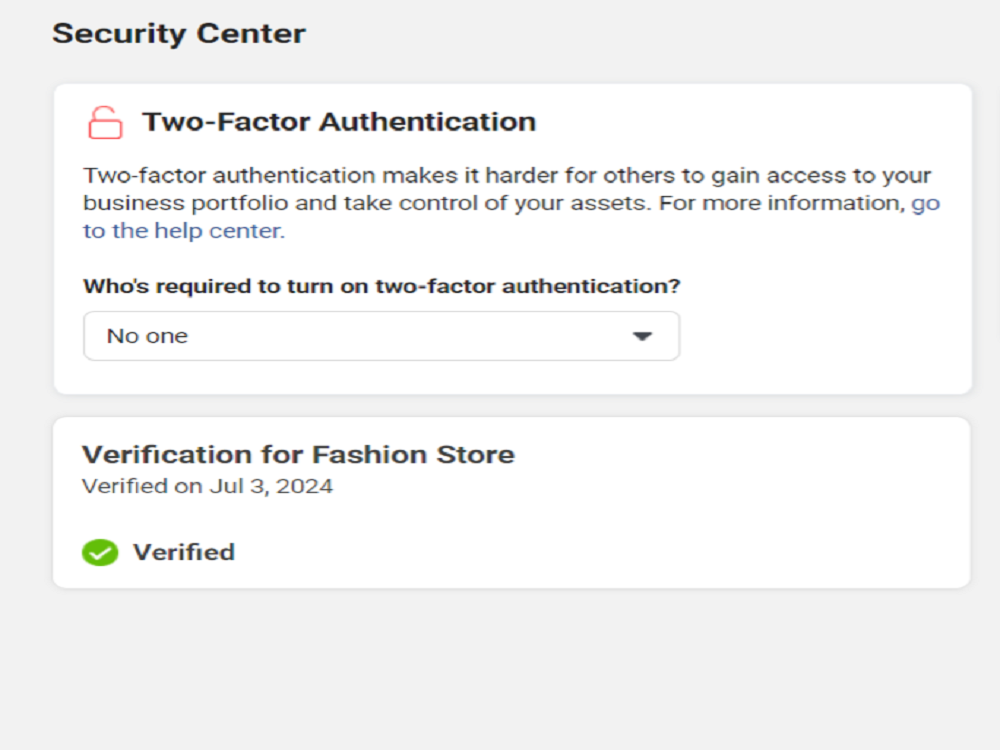Click the word "go" starting the help link

tap(925, 203)
